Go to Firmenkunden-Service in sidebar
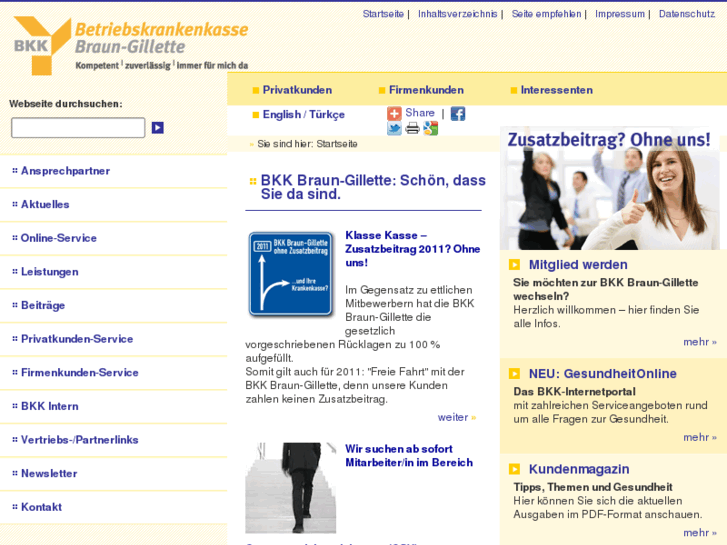Screen dimensions: 727x545 (80, 372)
